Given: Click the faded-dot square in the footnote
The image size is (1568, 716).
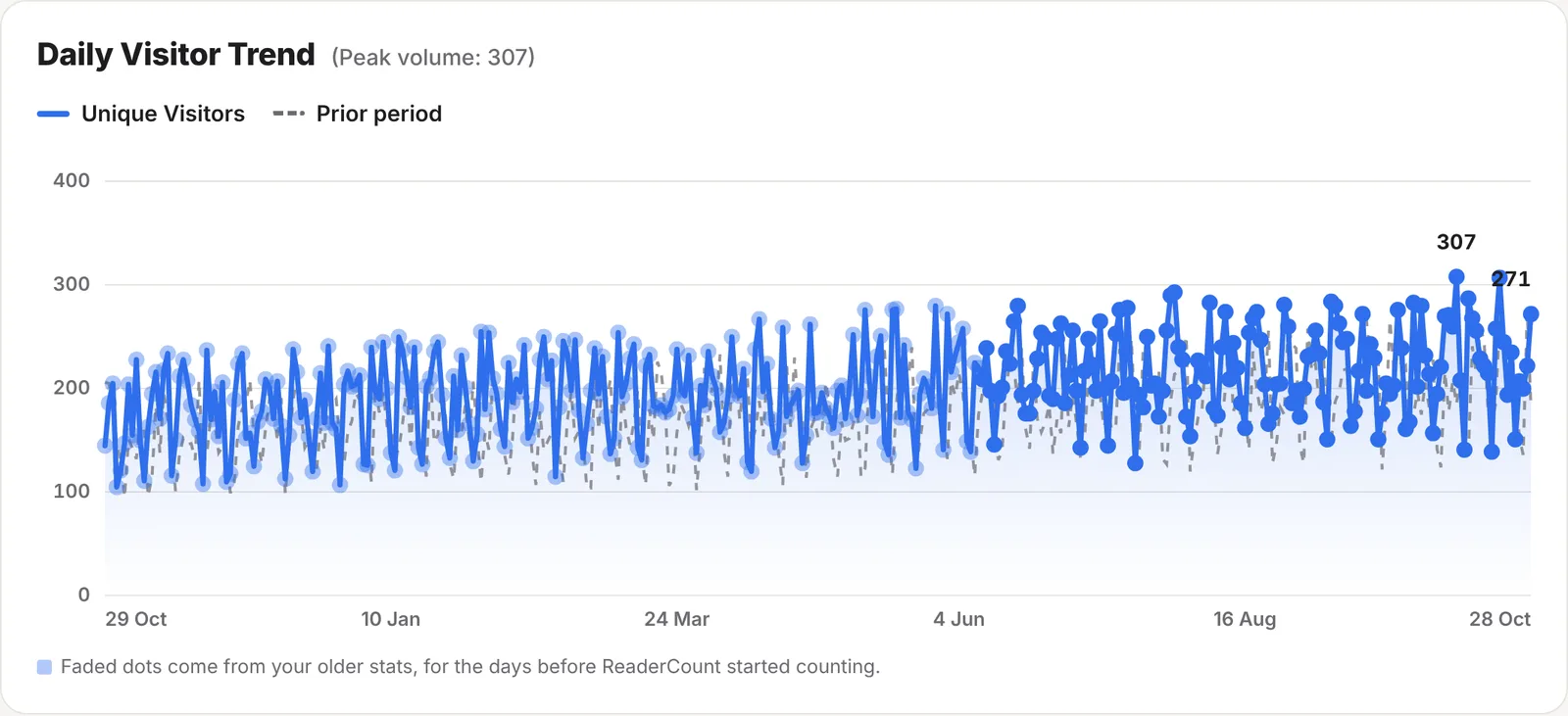Looking at the screenshot, I should [x=44, y=667].
